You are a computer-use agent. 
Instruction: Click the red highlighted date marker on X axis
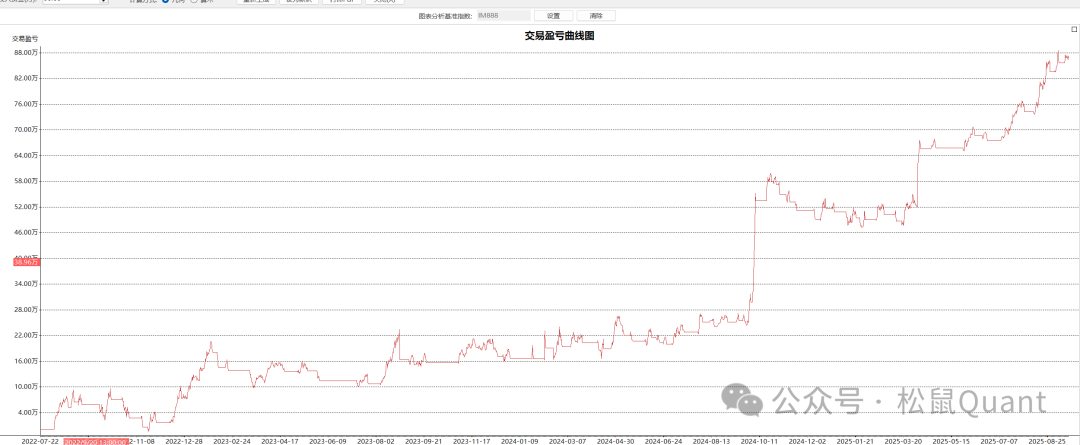pyautogui.click(x=96, y=440)
